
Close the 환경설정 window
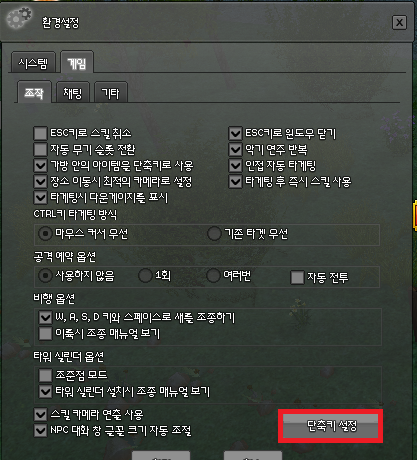[399, 23]
